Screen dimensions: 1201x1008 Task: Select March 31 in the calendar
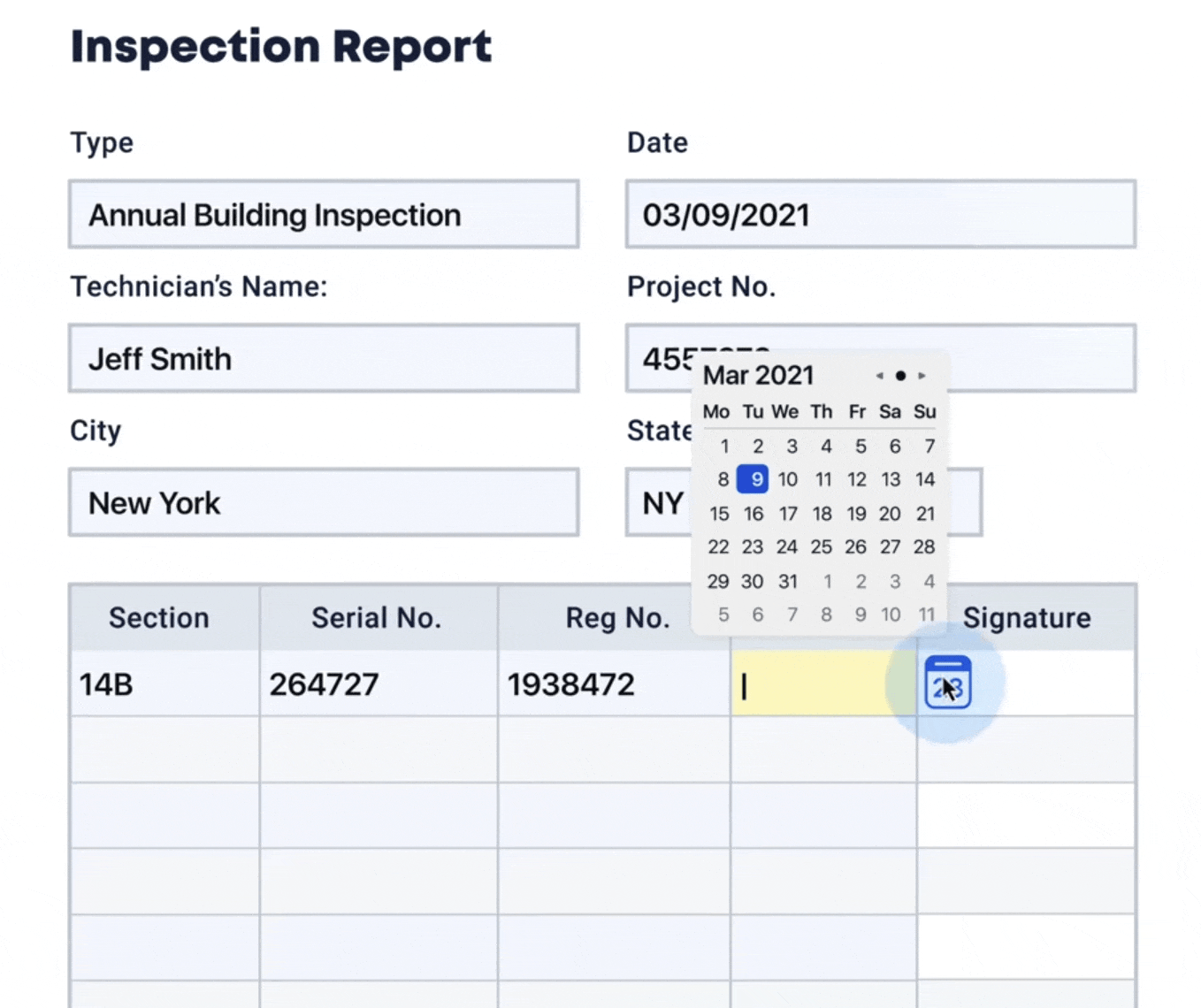(787, 582)
